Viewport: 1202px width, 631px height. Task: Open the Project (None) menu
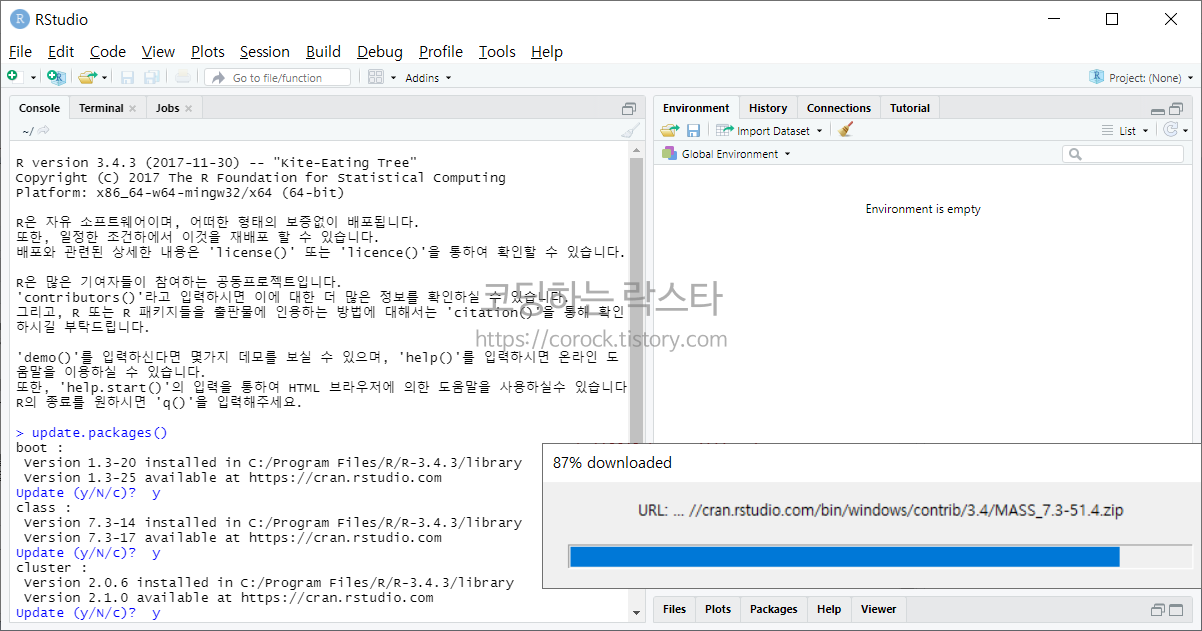1141,77
